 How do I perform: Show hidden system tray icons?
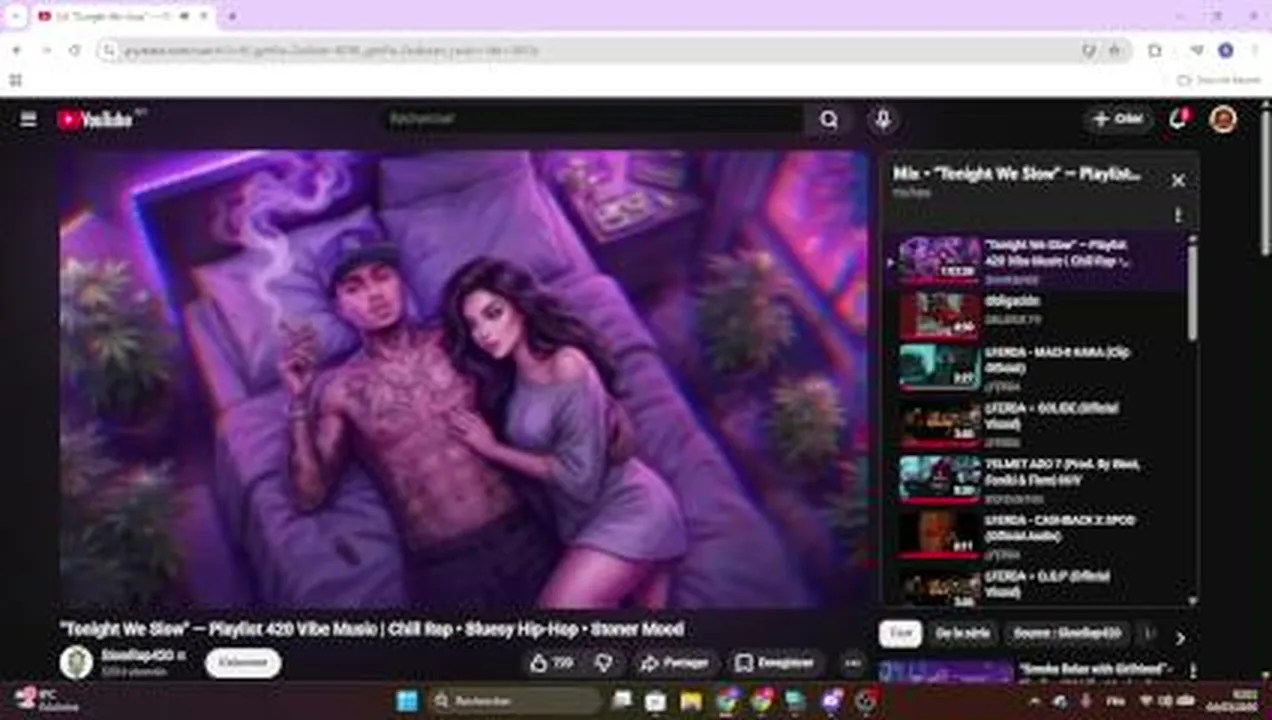[1034, 701]
